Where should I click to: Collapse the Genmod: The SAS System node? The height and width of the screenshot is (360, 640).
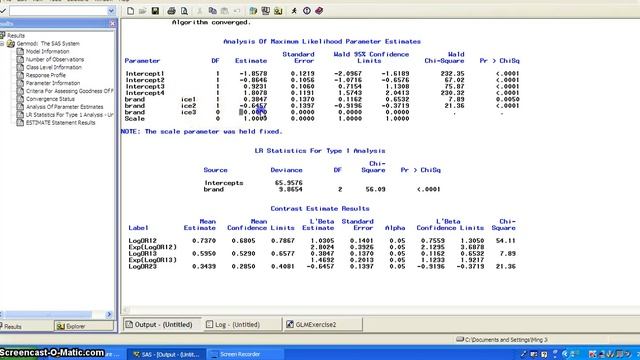2,44
